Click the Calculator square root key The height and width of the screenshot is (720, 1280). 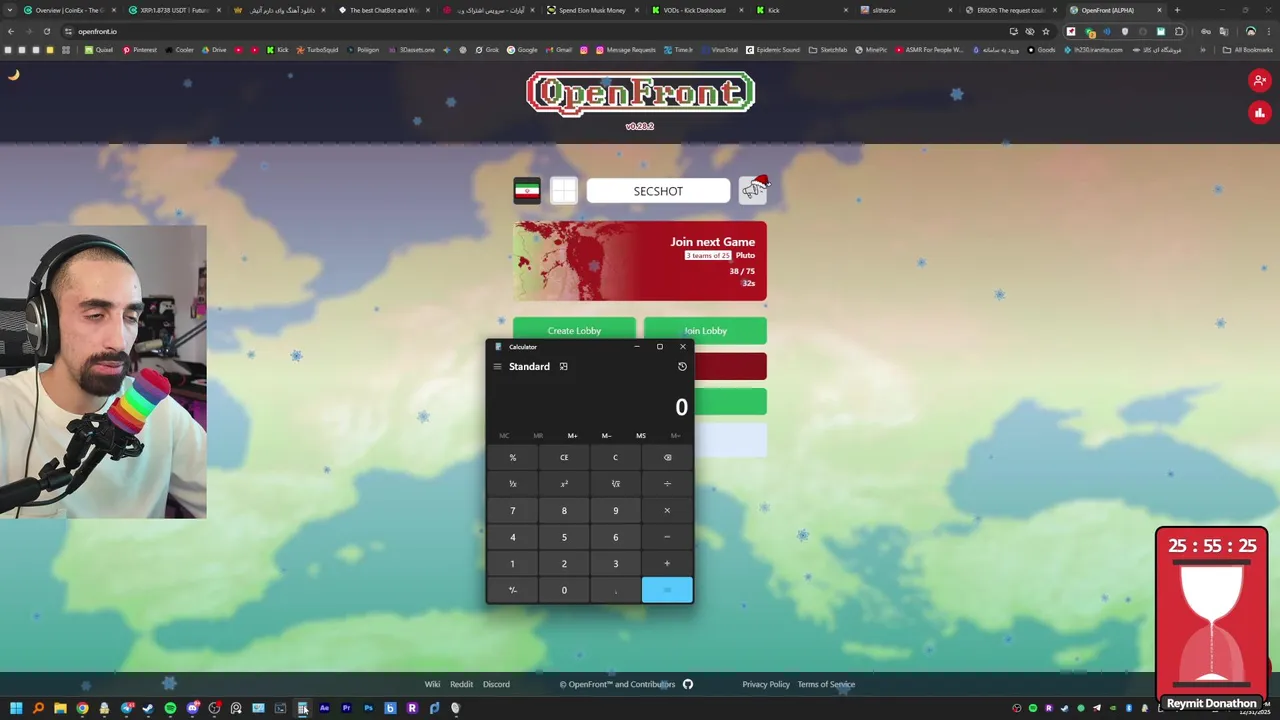coord(615,484)
